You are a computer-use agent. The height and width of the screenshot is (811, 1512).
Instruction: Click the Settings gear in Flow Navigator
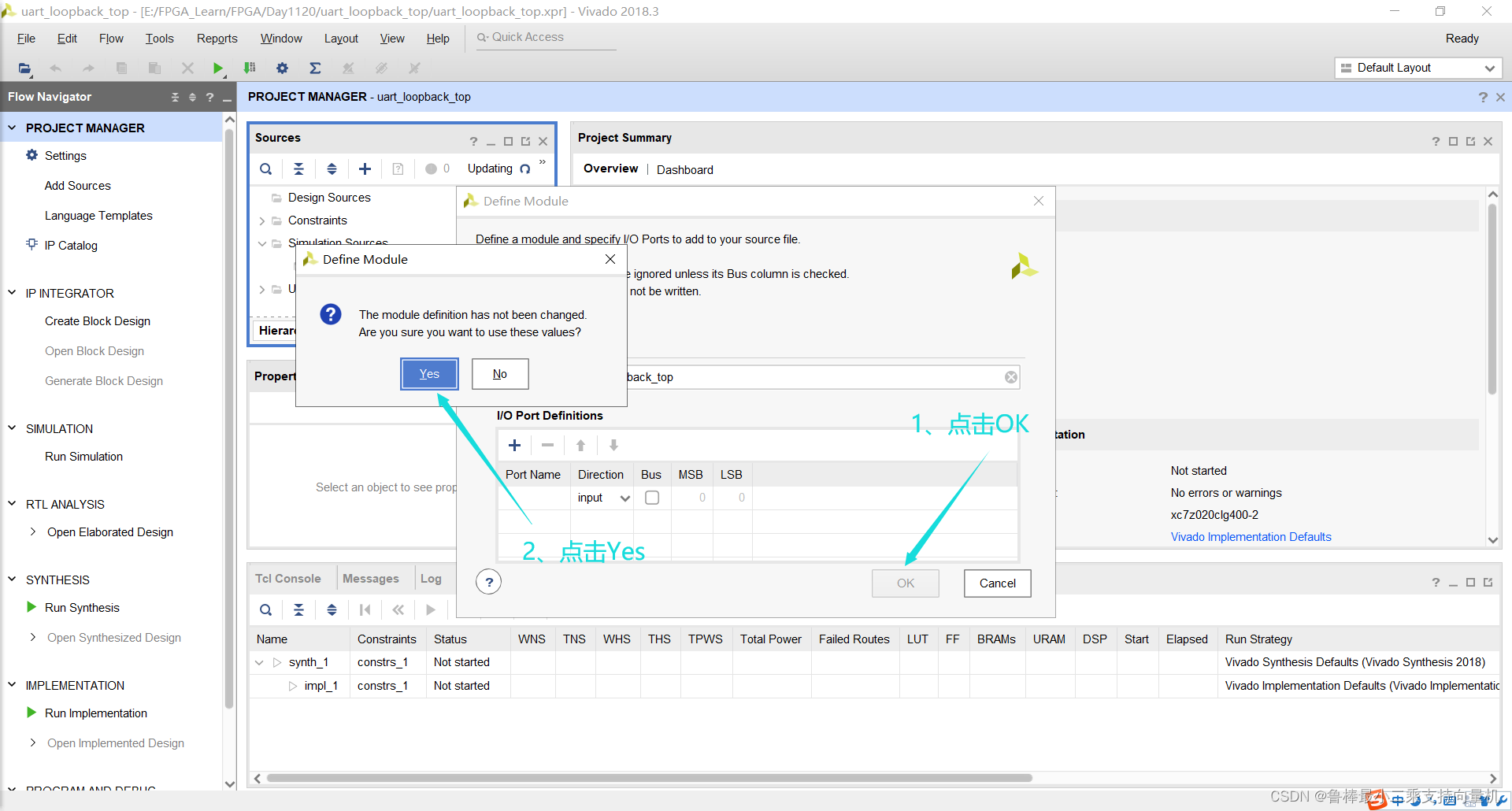(32, 155)
